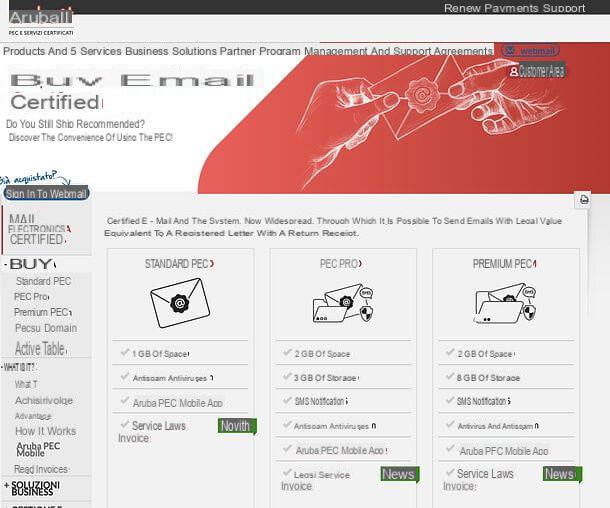
Task: Expand the SOLUZIONI BUSINESS sidebar section
Action: tap(32, 488)
